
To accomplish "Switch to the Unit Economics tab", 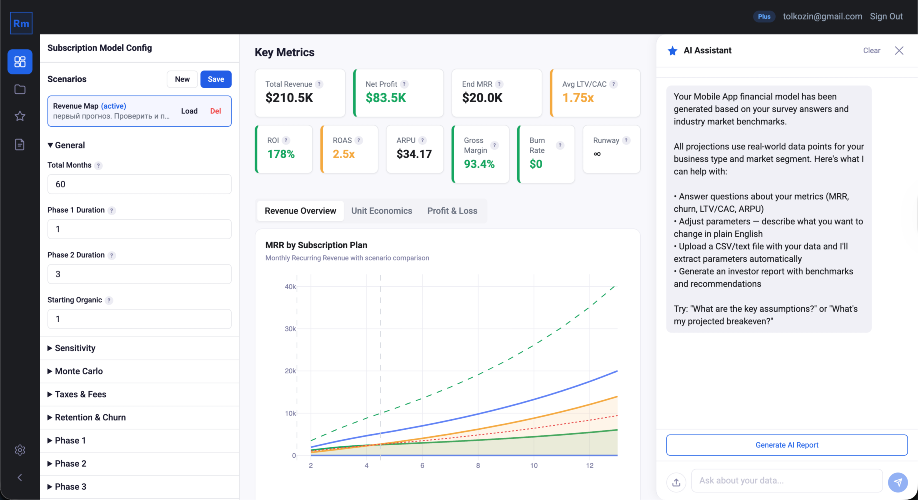I will pos(381,211).
